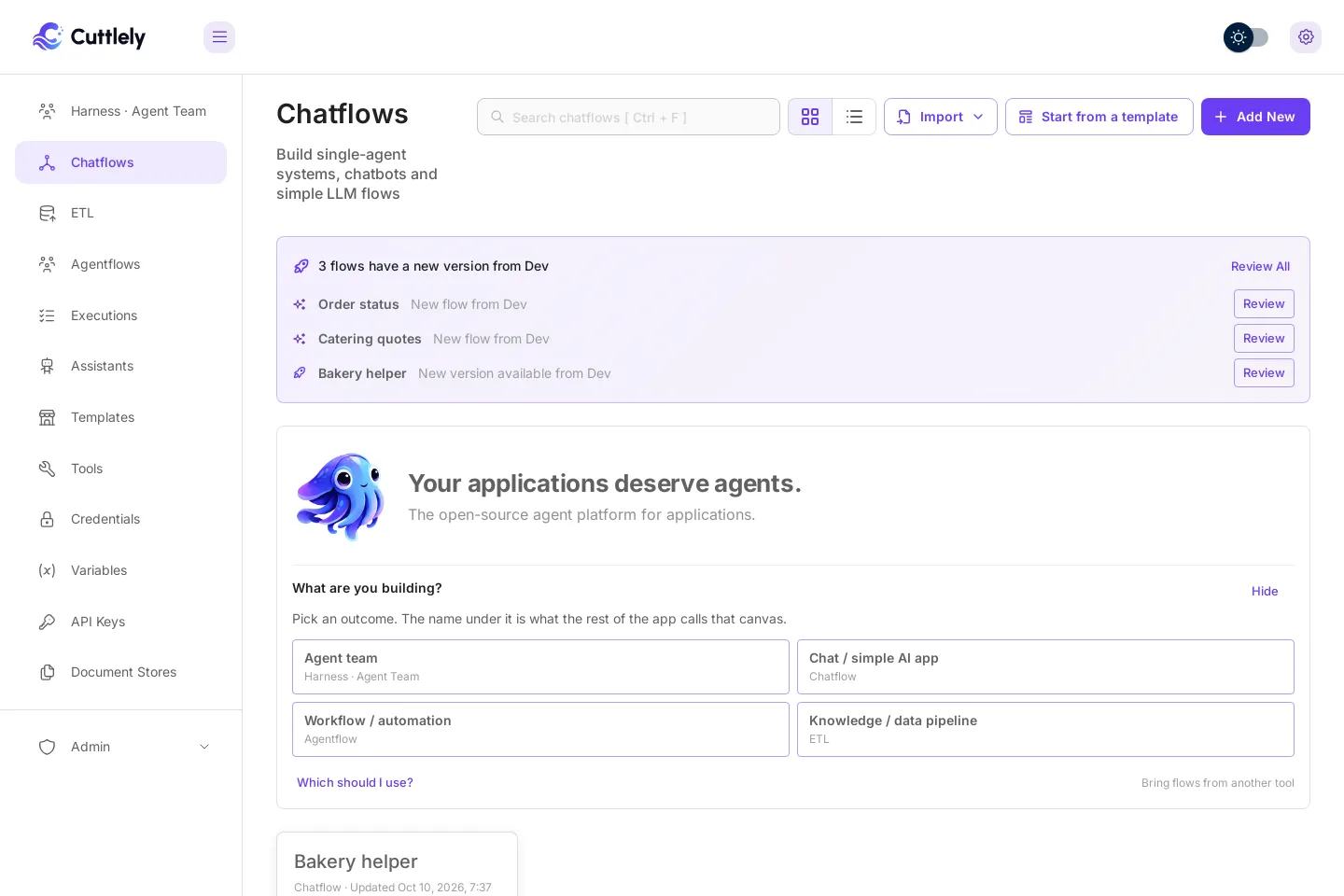Click the rocket icon beside Bakery helper
The image size is (1344, 896).
(x=300, y=373)
